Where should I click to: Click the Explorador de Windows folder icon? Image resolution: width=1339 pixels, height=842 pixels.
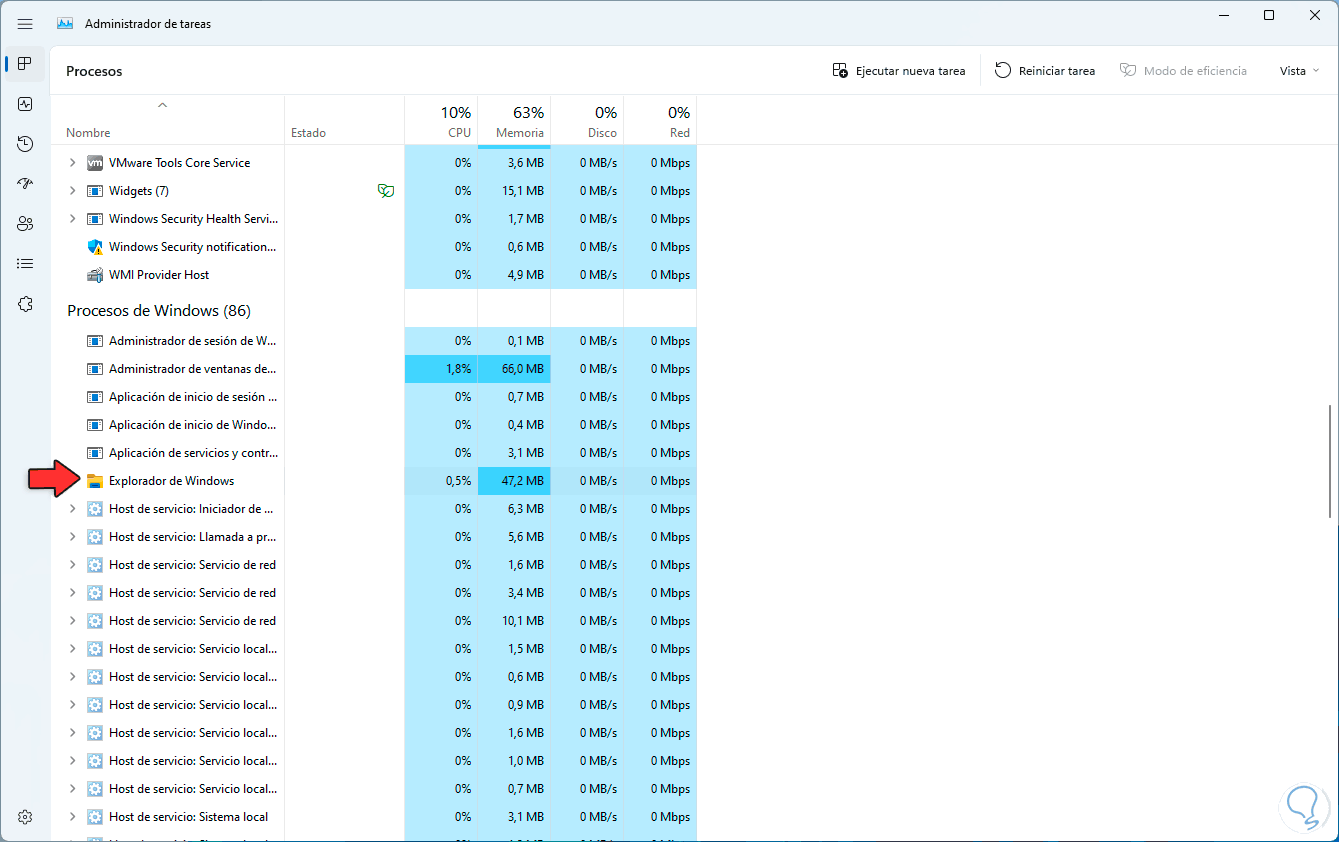point(95,481)
